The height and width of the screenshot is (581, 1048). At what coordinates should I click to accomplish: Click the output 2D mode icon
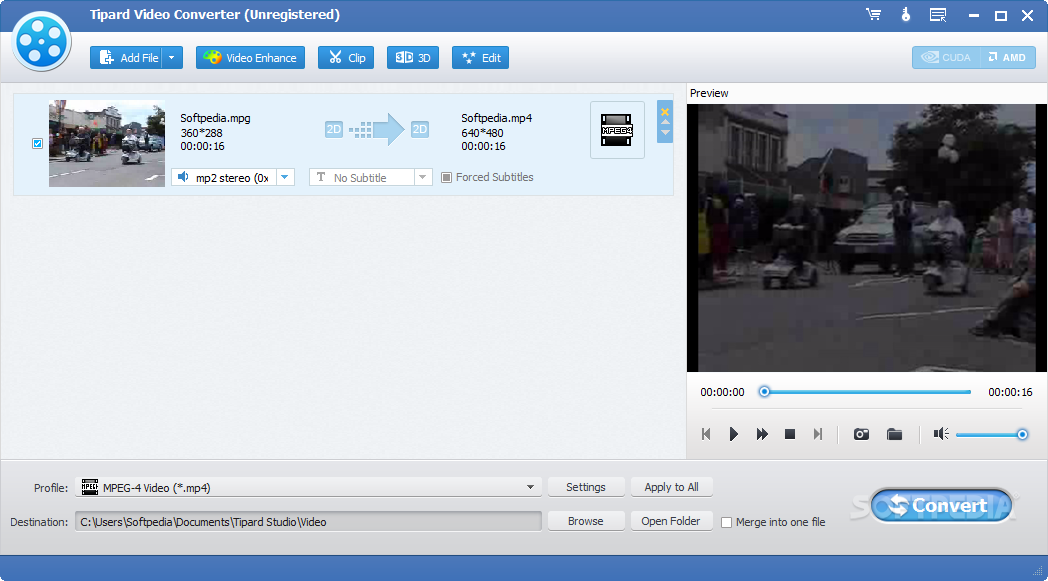419,129
